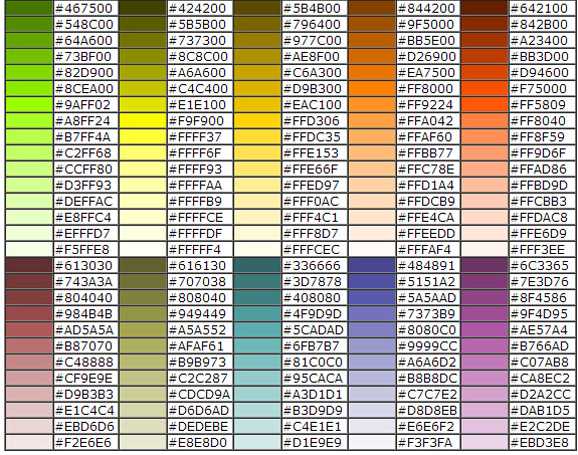
Task: Pick the purple swatch for #6C3365
Action: (x=485, y=265)
